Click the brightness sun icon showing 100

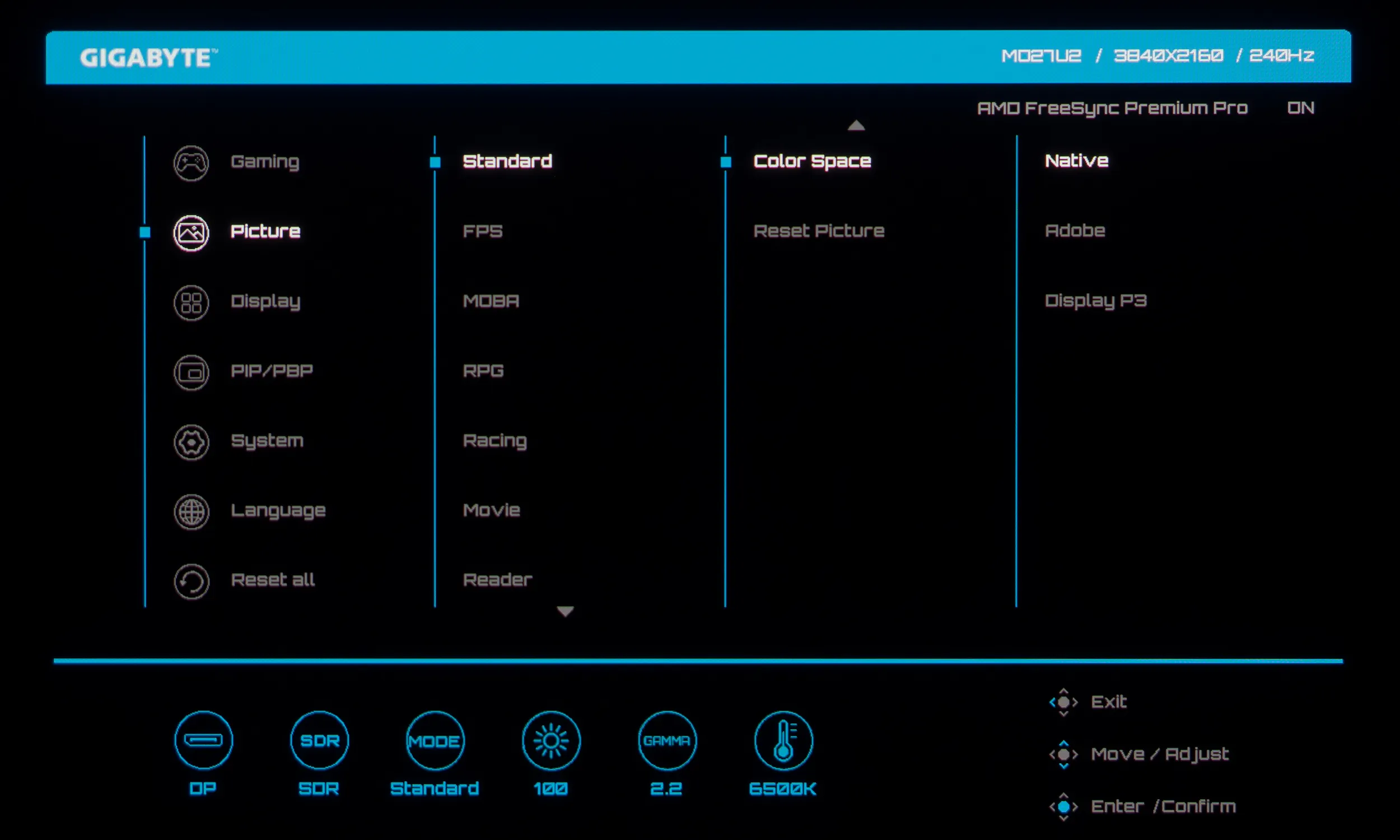coord(550,740)
